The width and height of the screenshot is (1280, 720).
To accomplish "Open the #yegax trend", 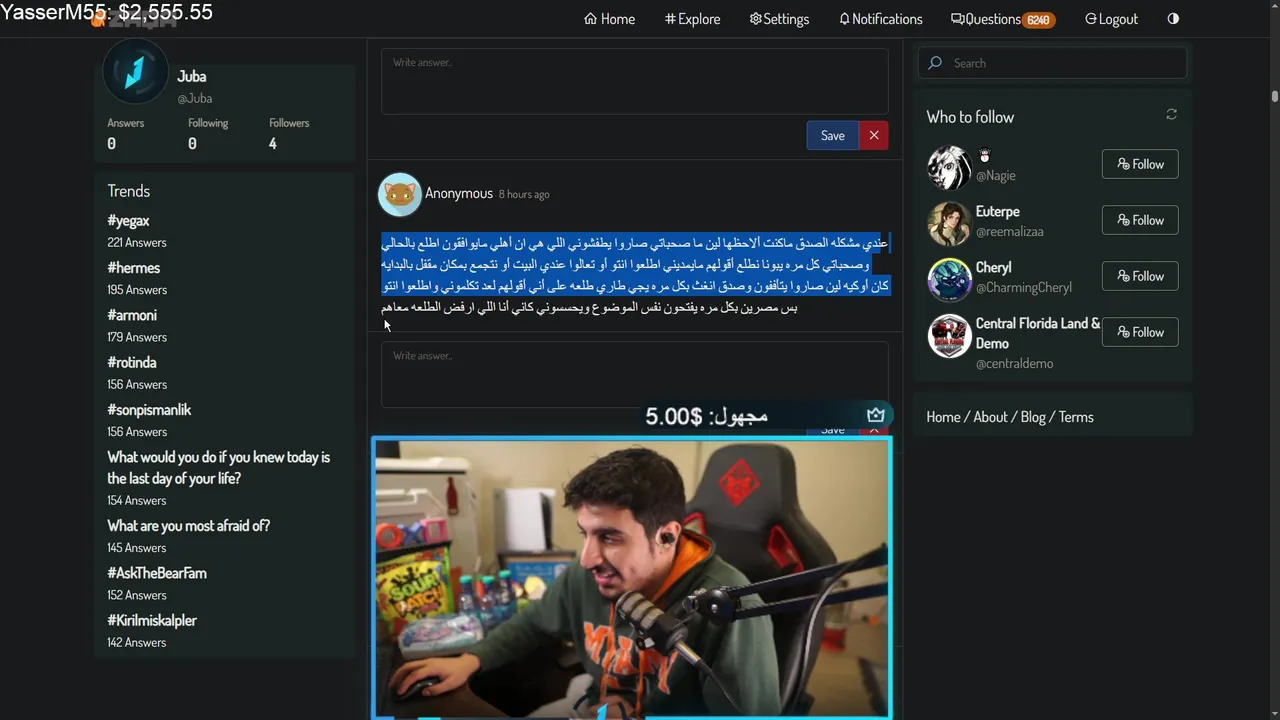I will tap(128, 221).
